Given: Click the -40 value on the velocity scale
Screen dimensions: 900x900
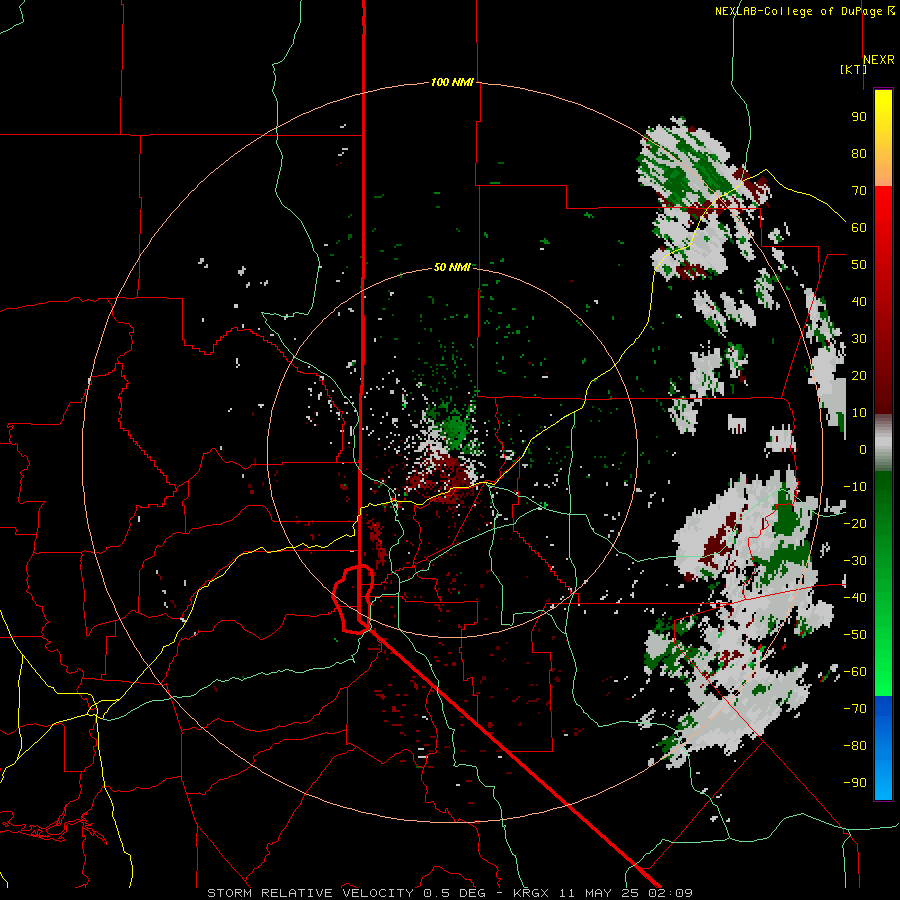Looking at the screenshot, I should point(855,598).
